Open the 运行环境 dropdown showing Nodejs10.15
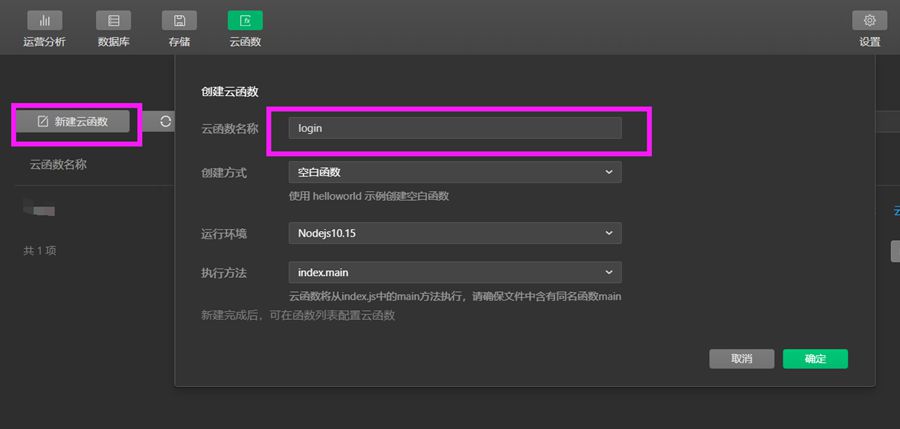Viewport: 900px width, 429px height. click(454, 233)
